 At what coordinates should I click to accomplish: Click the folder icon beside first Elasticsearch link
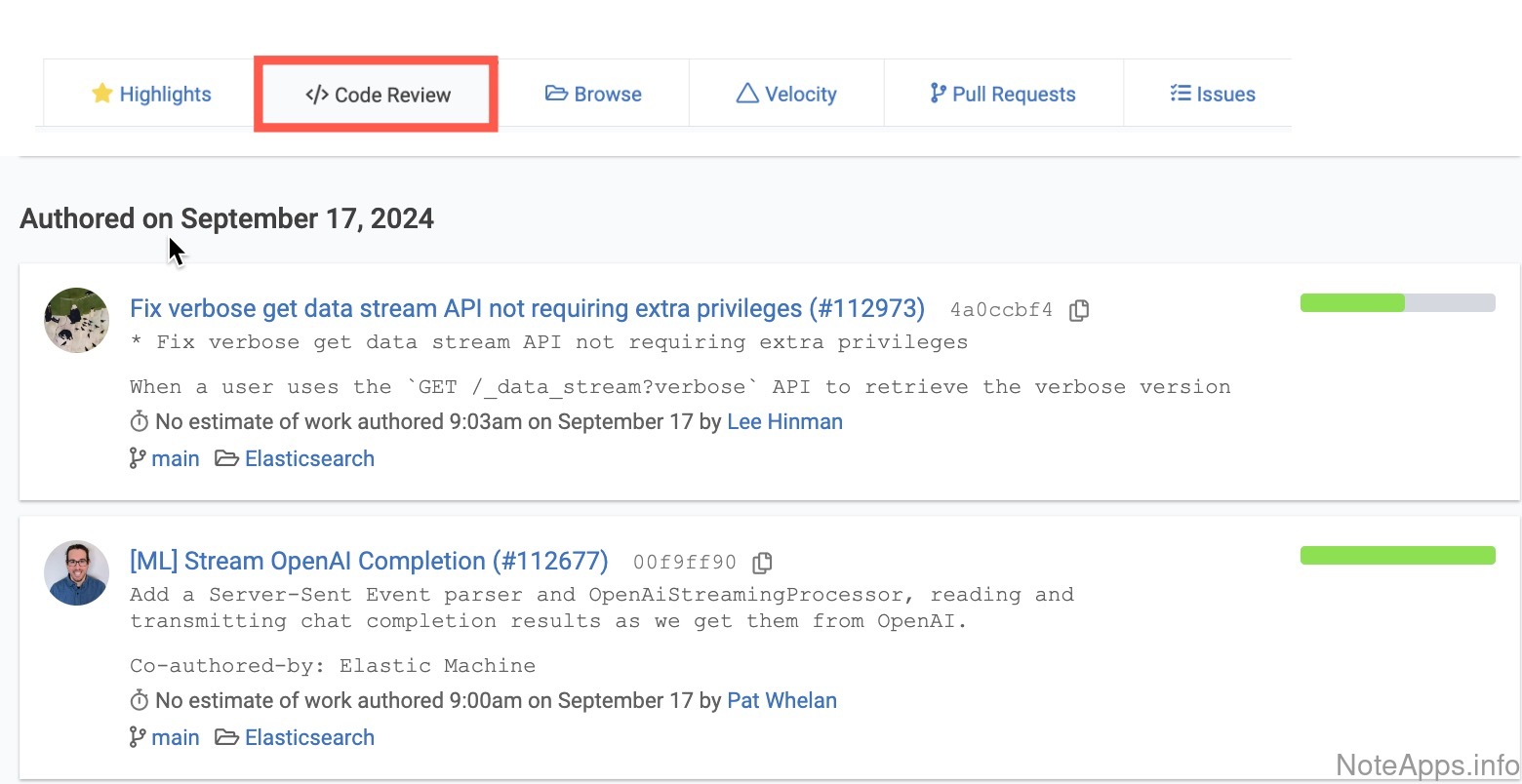227,458
